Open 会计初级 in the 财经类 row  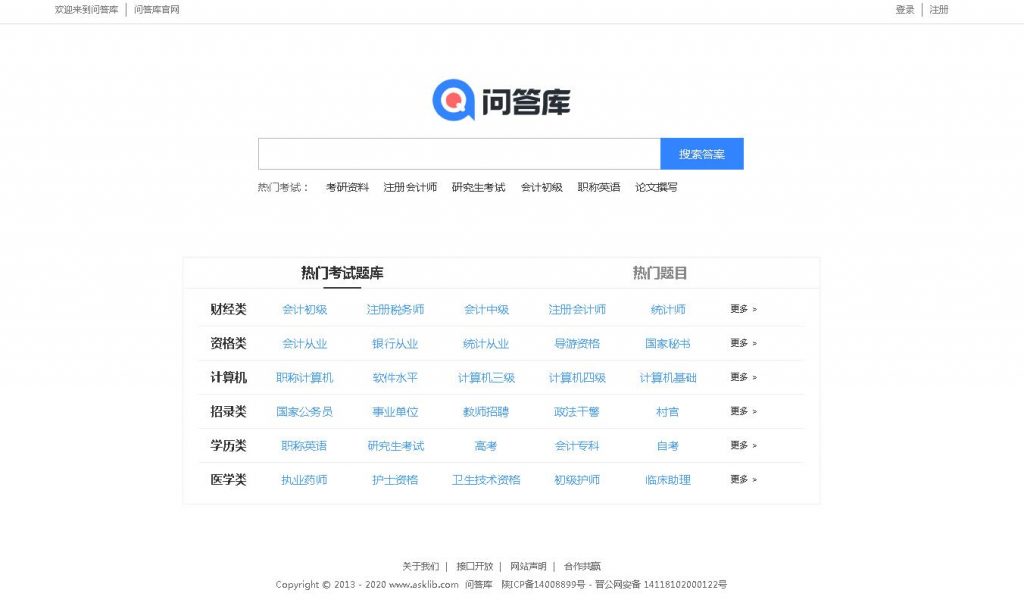pos(304,309)
